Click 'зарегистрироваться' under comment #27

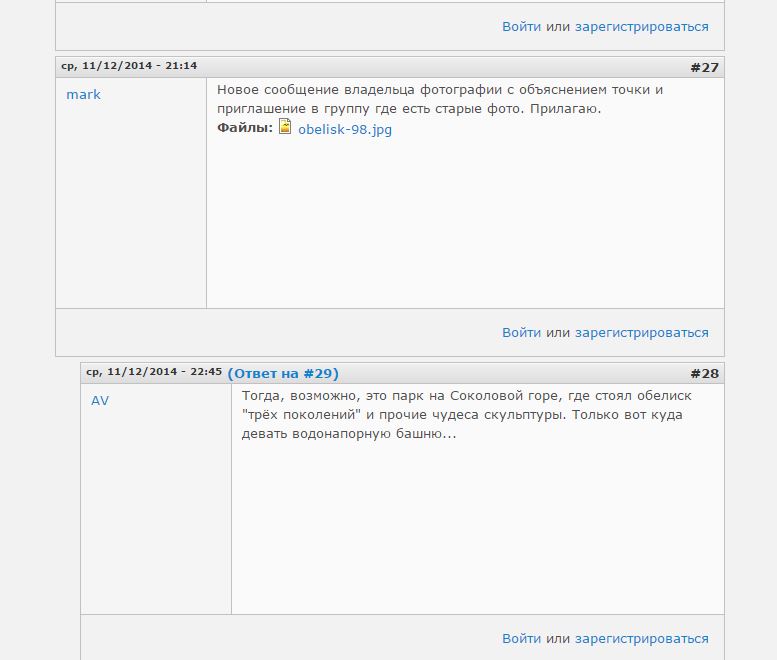642,333
